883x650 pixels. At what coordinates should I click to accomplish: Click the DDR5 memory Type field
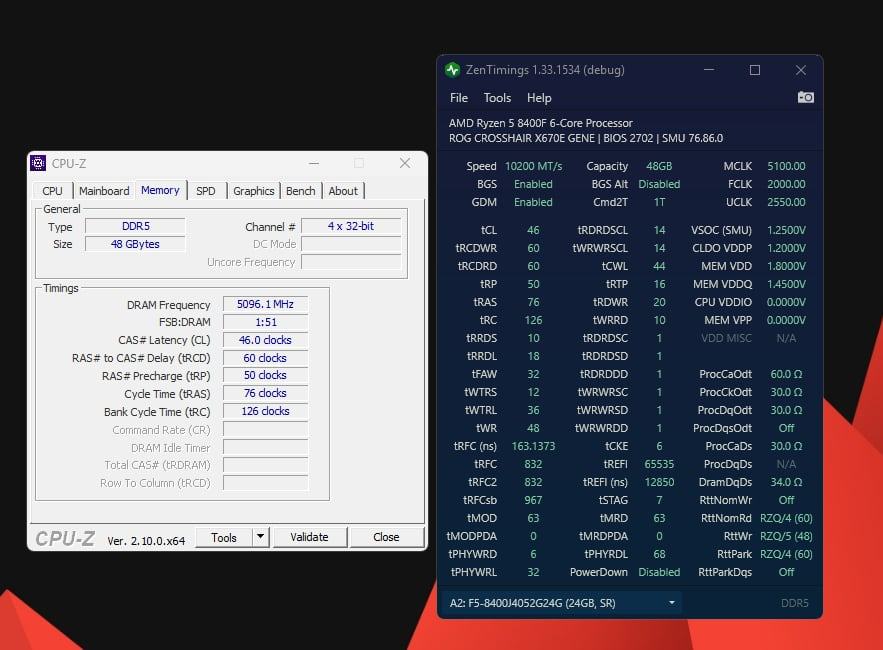coord(135,226)
